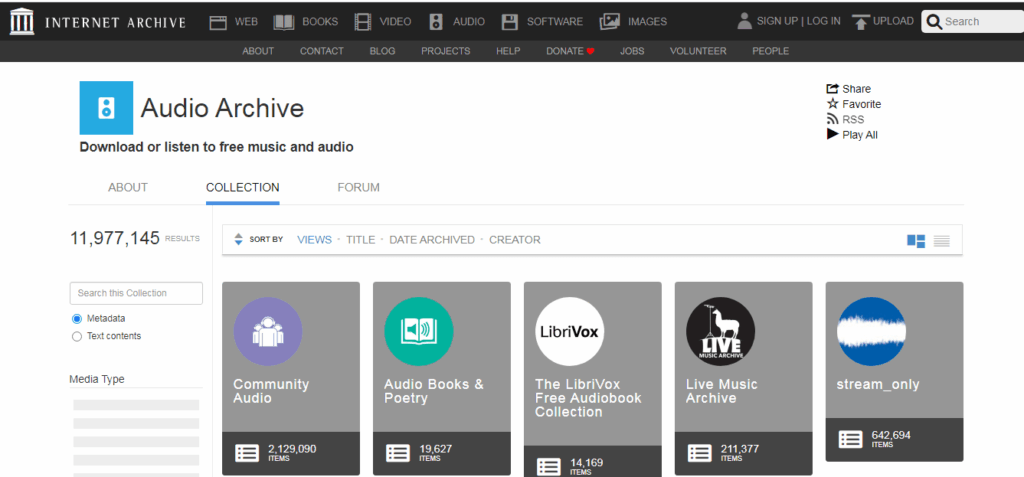Open the Books section icon
1024x477 pixels.
pos(284,22)
